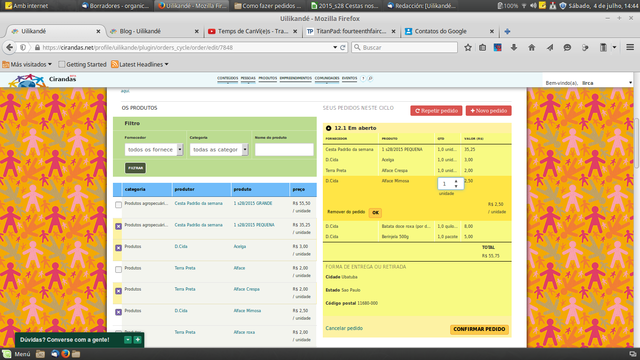Open the Fornecedor filter dropdown
Viewport: 640px width, 360px height.
tap(153, 150)
